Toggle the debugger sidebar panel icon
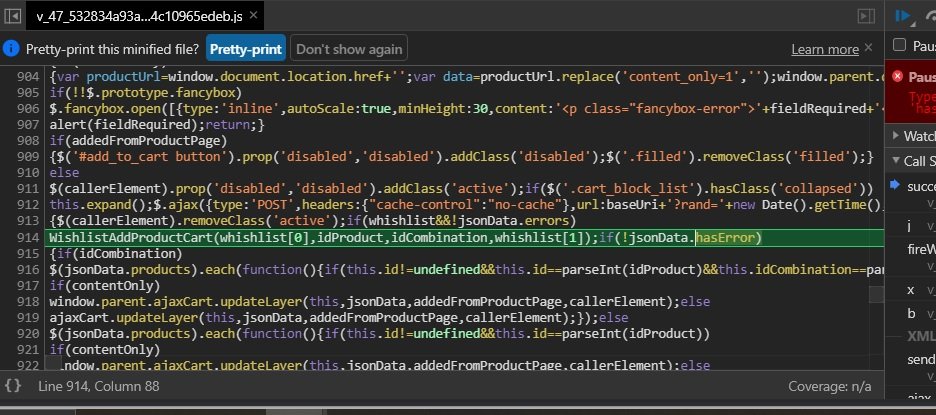 [x=866, y=16]
